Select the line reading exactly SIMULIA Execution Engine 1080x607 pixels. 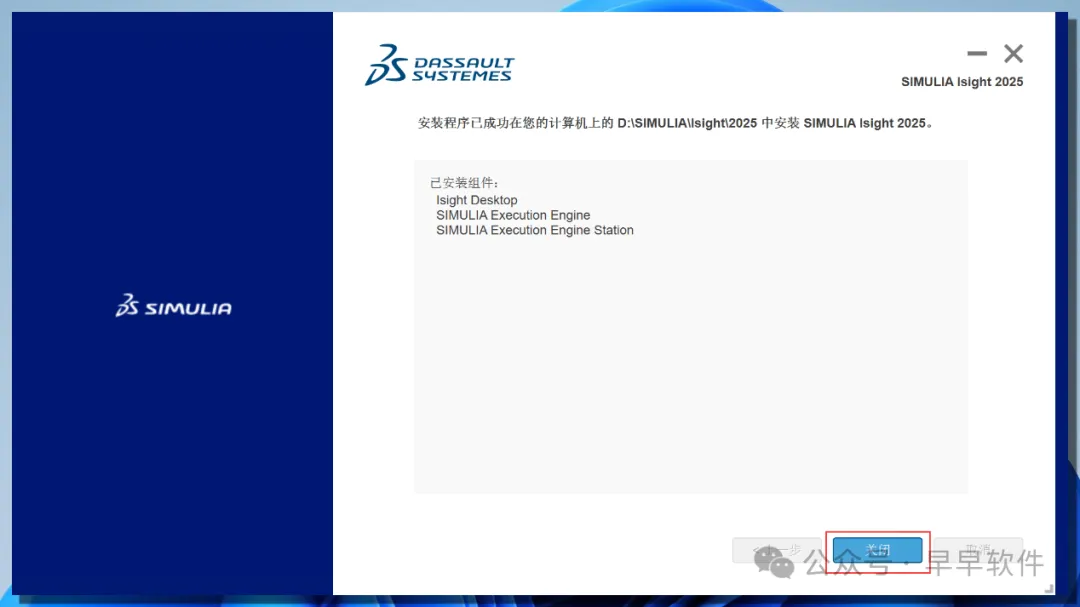click(512, 215)
